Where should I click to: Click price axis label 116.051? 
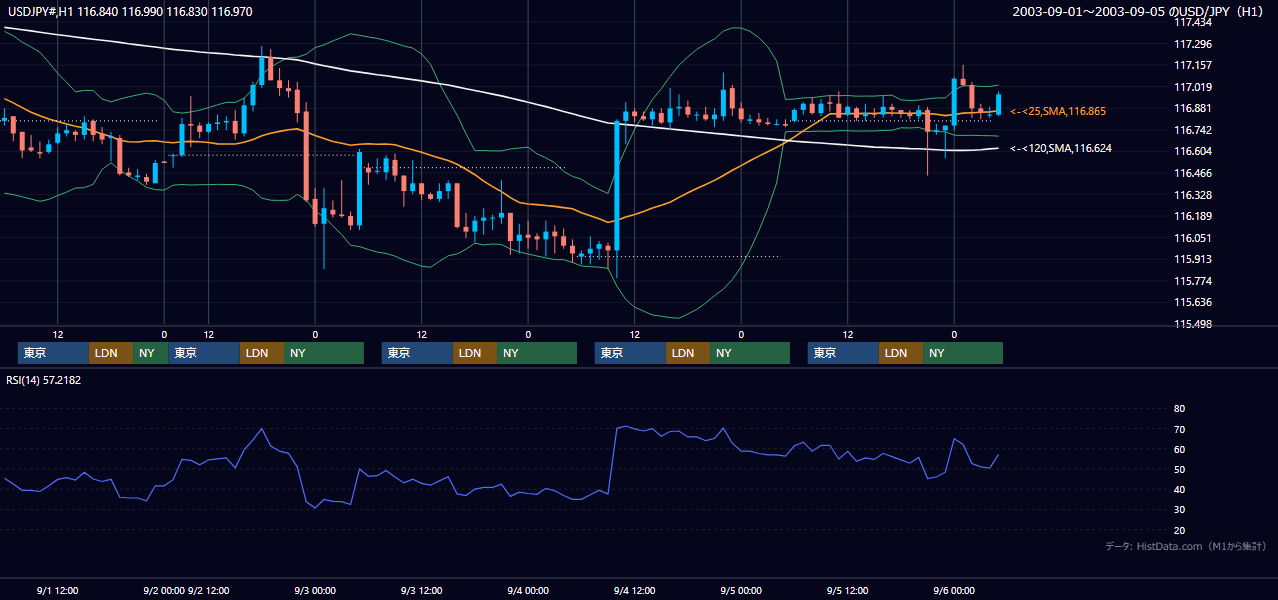click(x=1192, y=238)
